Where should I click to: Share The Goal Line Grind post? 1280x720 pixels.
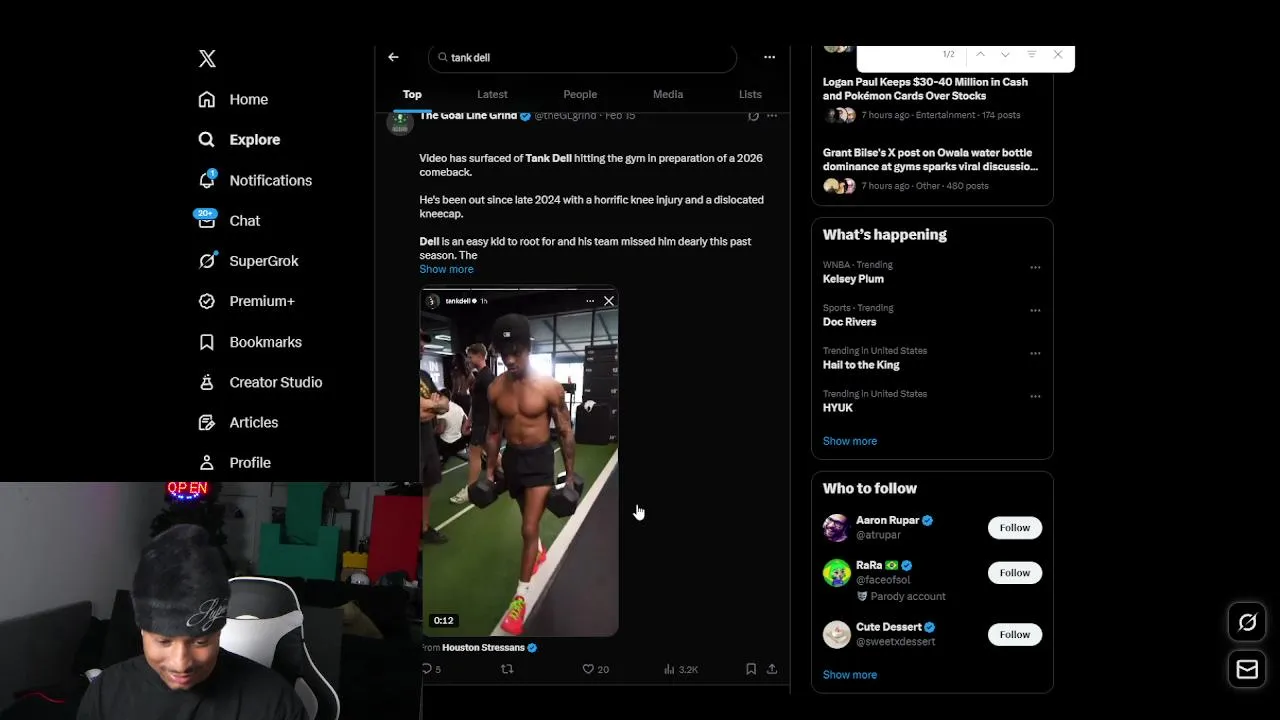(771, 669)
